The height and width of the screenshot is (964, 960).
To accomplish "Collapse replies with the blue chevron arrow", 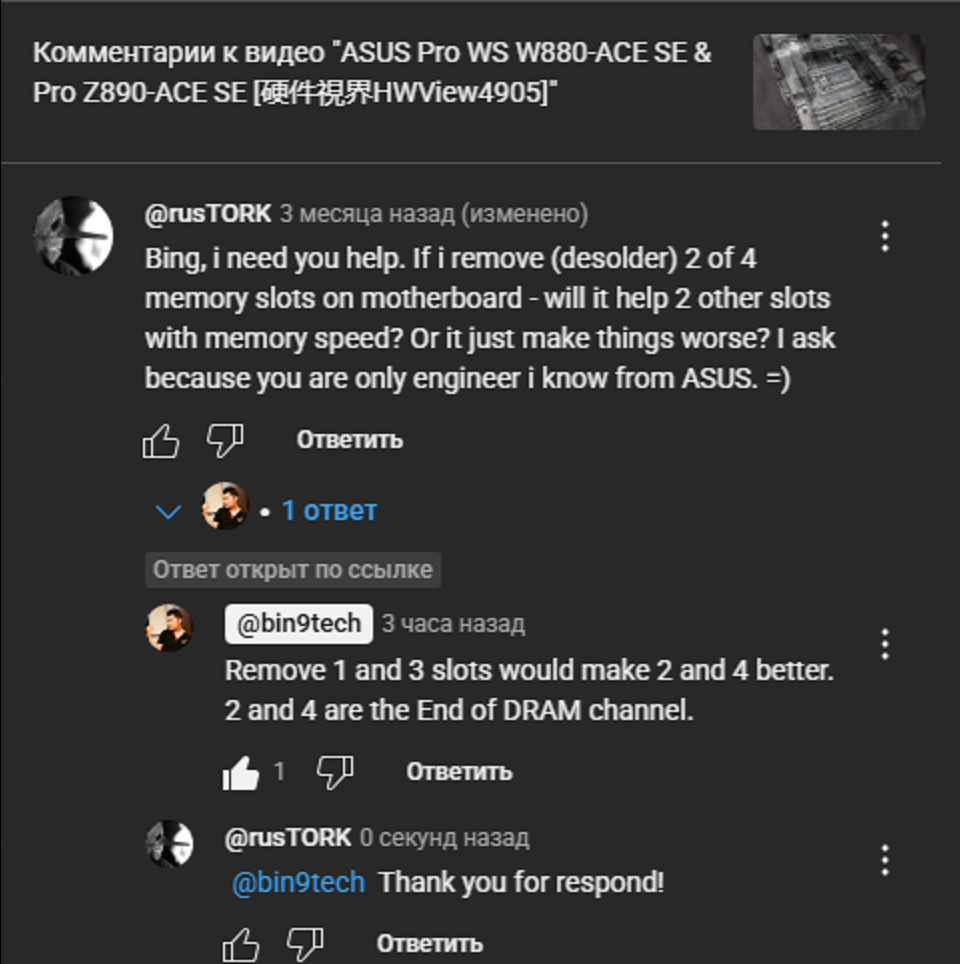I will click(x=168, y=512).
